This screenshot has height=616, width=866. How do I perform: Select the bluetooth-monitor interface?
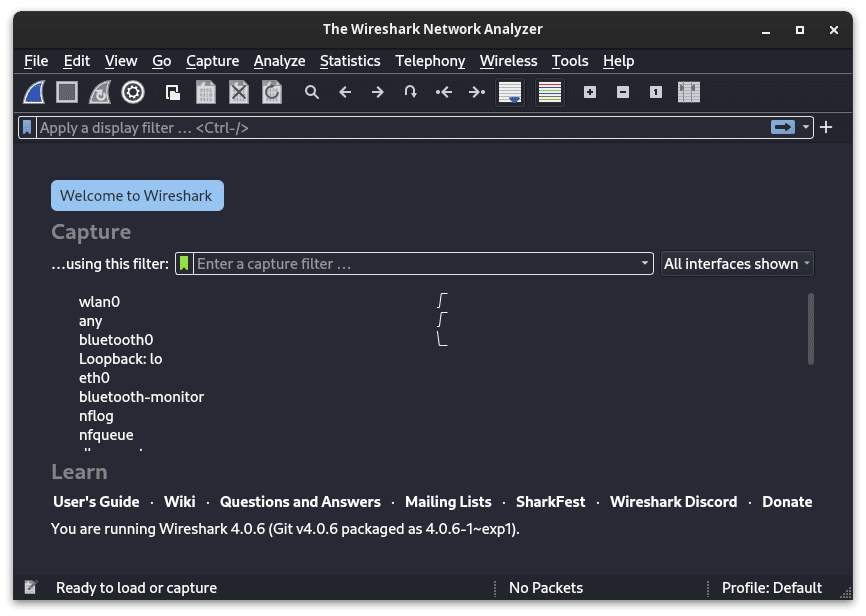click(141, 397)
